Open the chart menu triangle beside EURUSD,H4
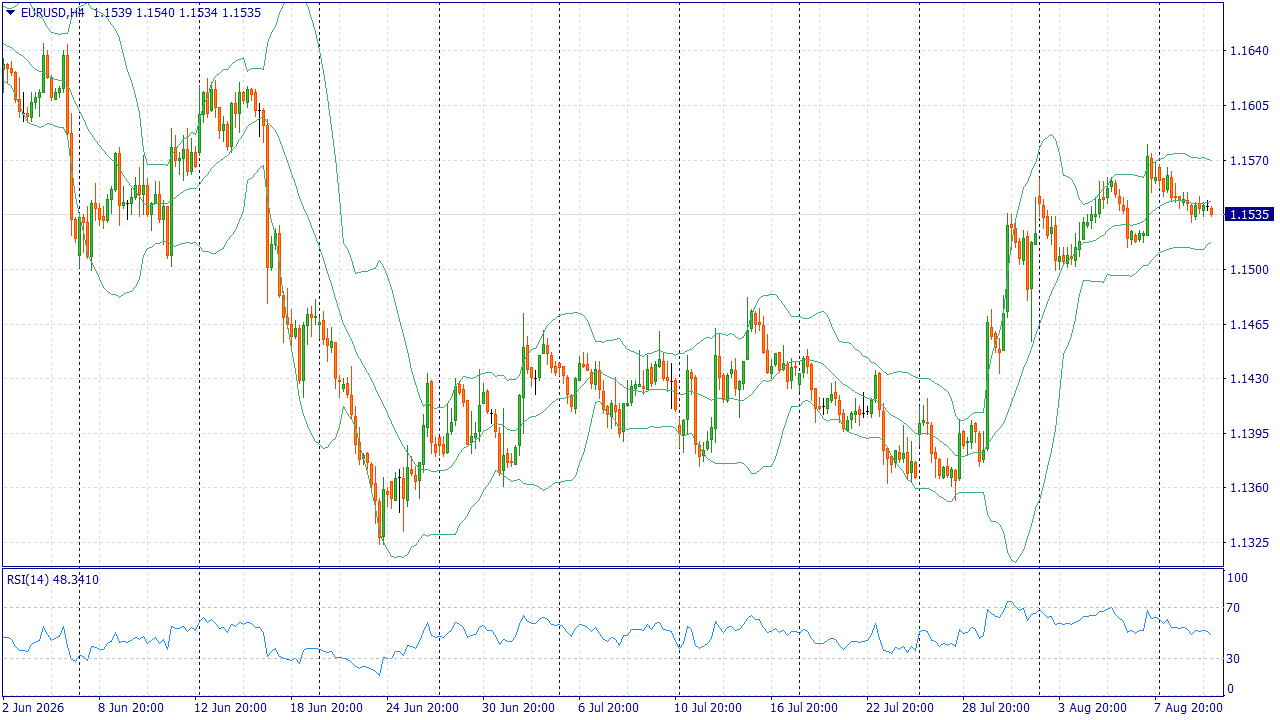The image size is (1280, 720). (x=10, y=12)
